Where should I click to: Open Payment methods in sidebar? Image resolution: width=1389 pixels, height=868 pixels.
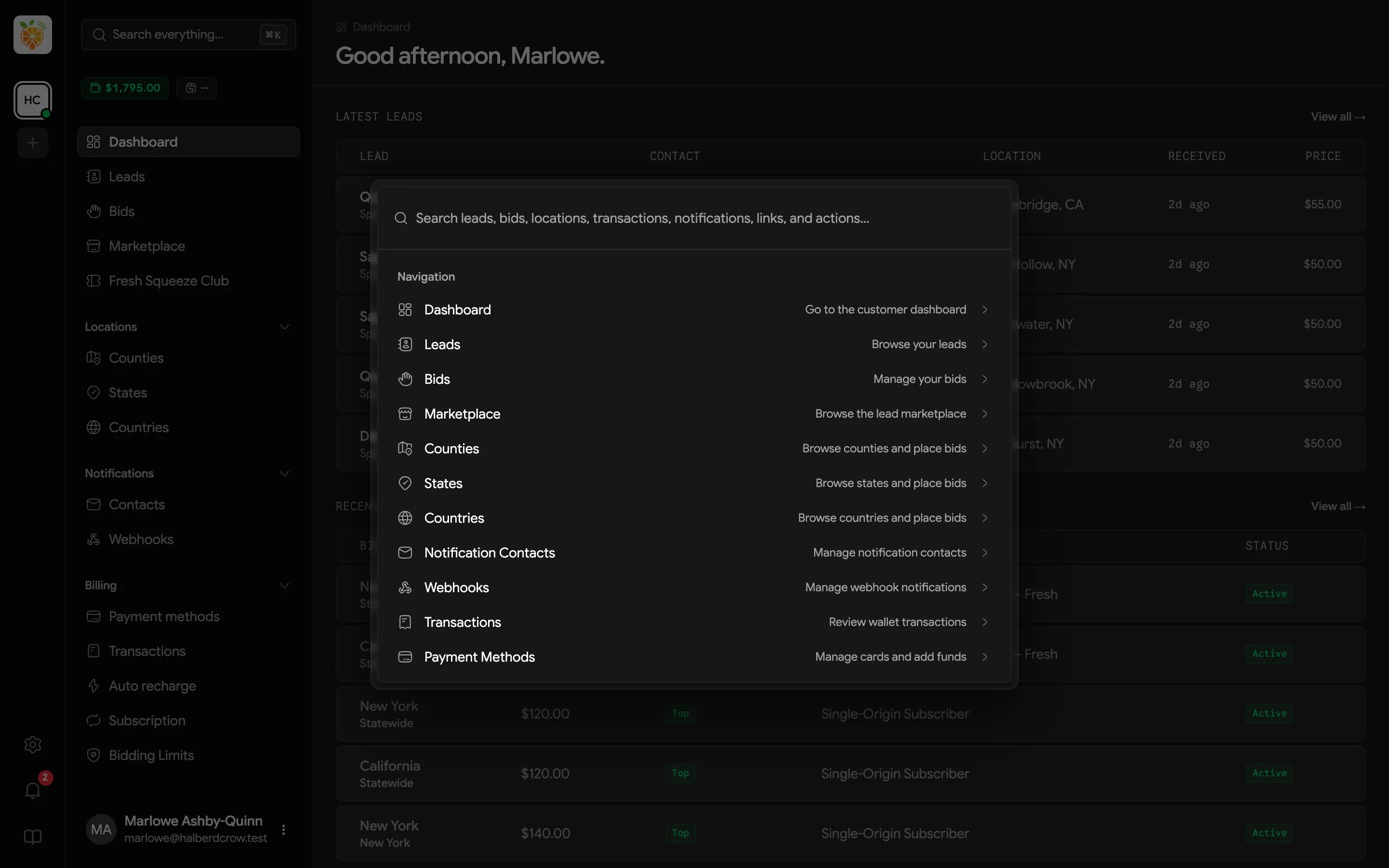coord(188,617)
